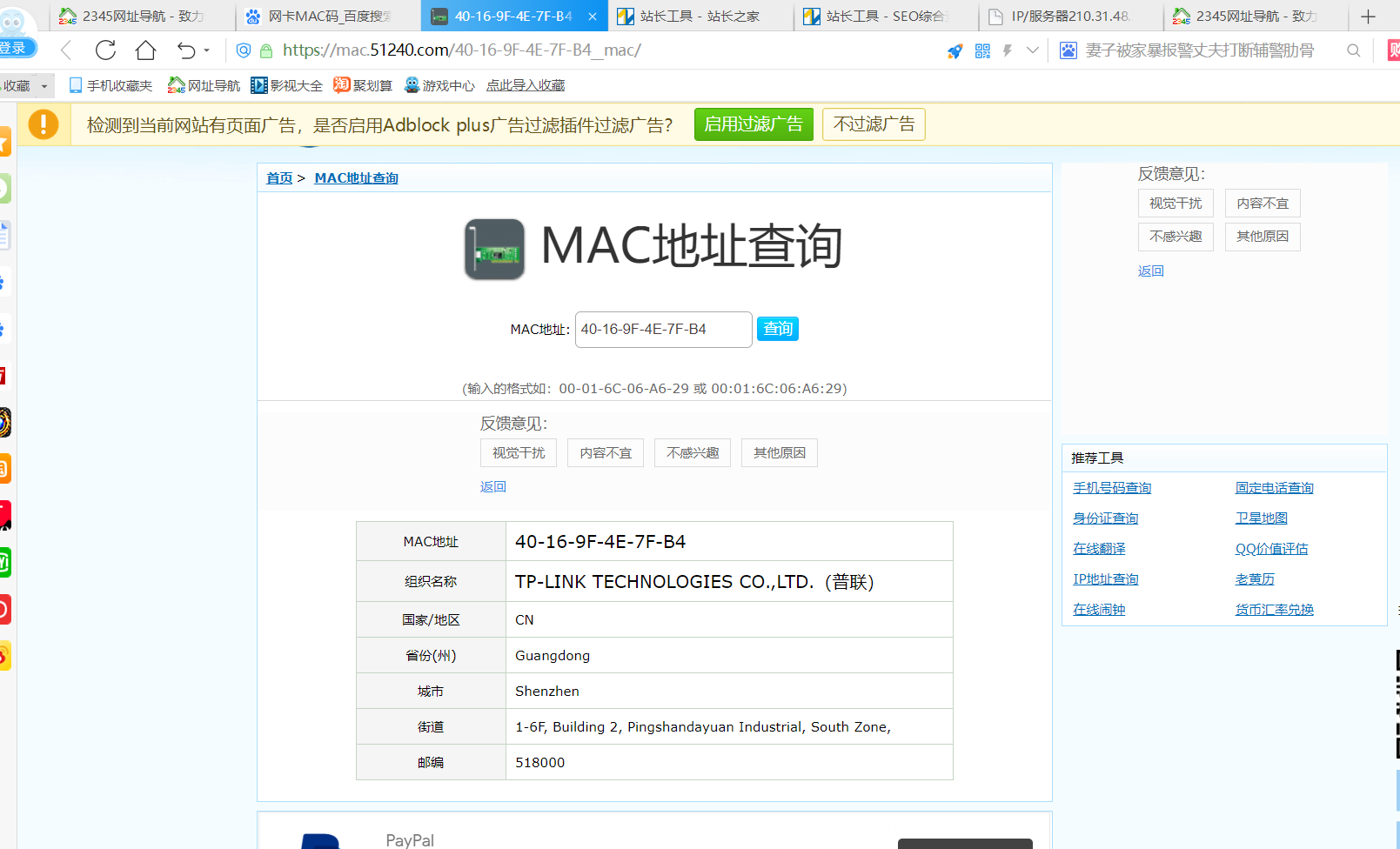The height and width of the screenshot is (849, 1400).
Task: Open IP地址查询 tool link
Action: point(1106,579)
